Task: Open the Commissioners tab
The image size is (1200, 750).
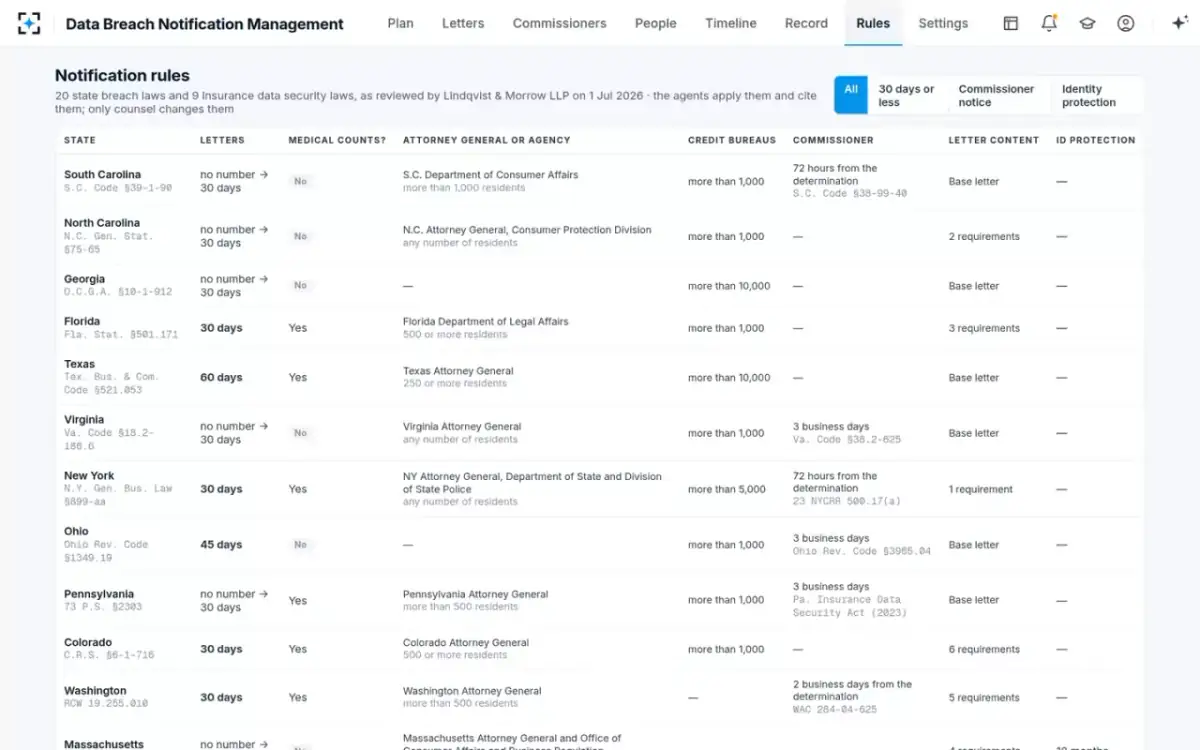Action: click(559, 23)
